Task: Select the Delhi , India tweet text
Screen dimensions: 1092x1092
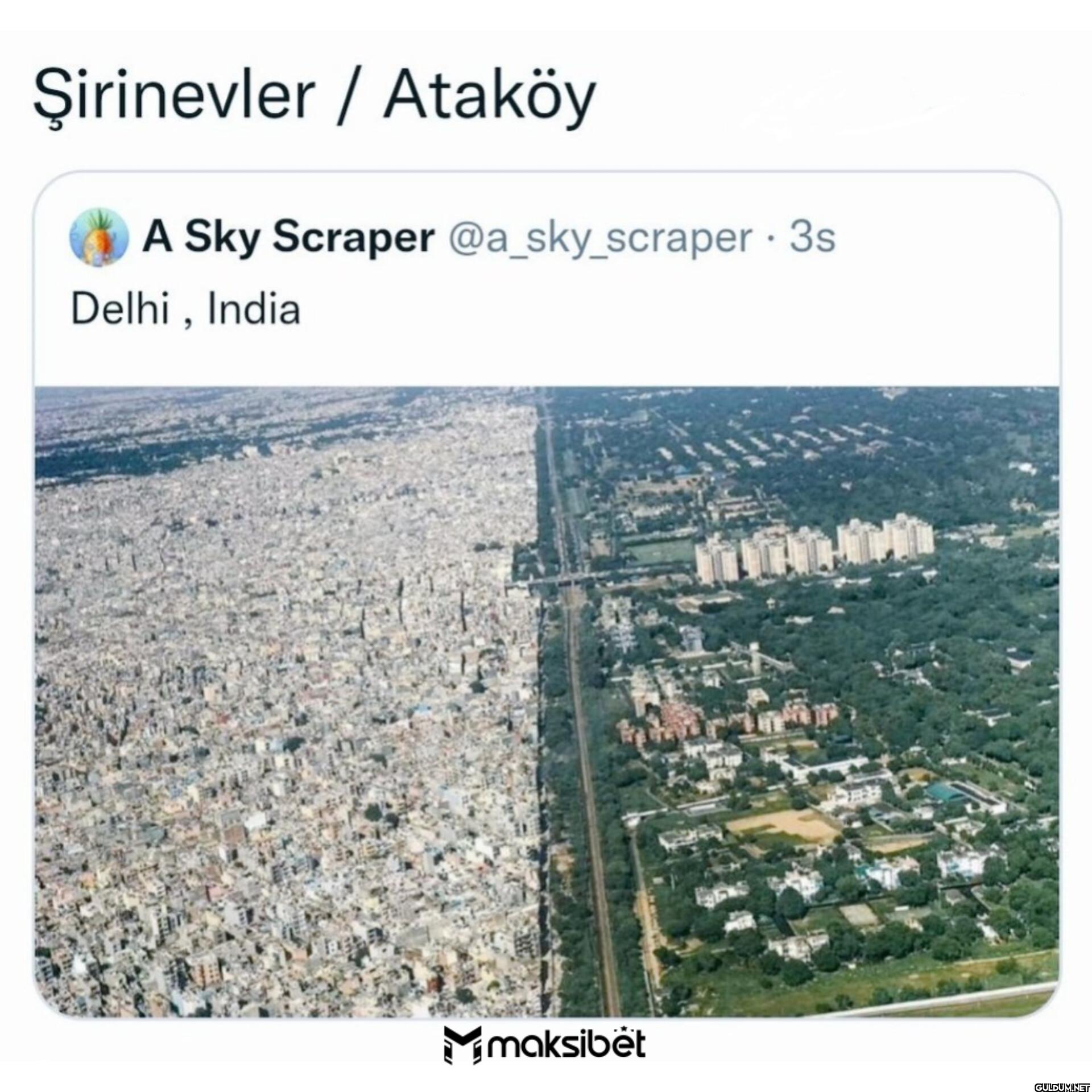Action: [185, 310]
